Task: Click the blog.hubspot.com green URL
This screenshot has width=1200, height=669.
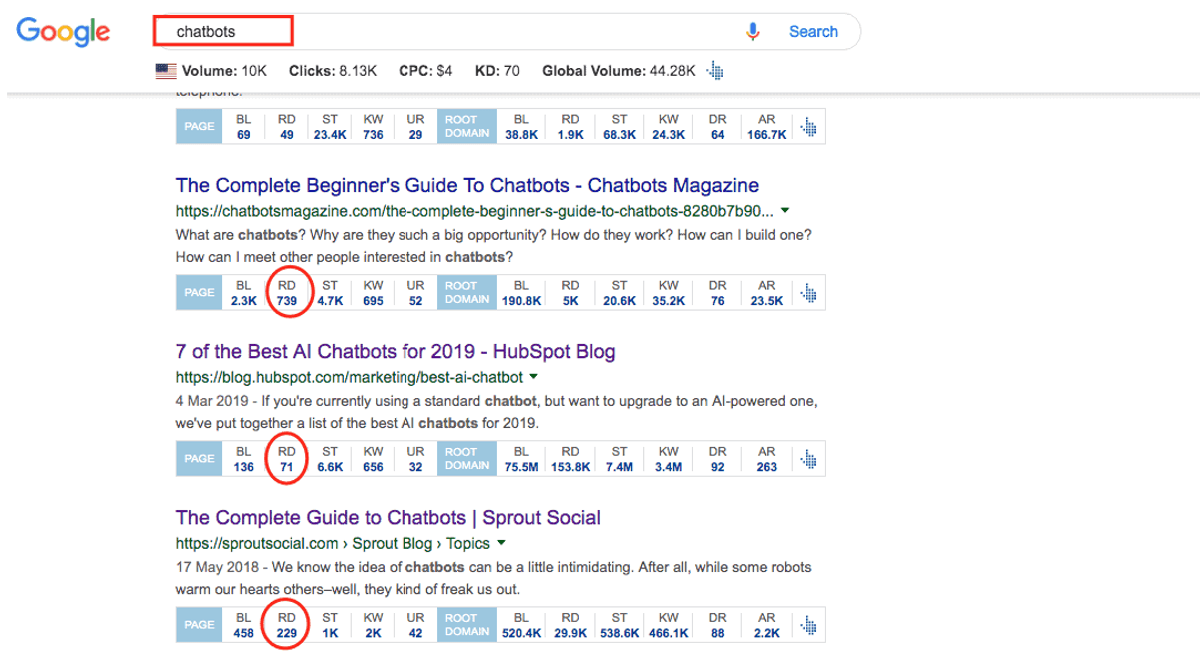Action: (349, 377)
